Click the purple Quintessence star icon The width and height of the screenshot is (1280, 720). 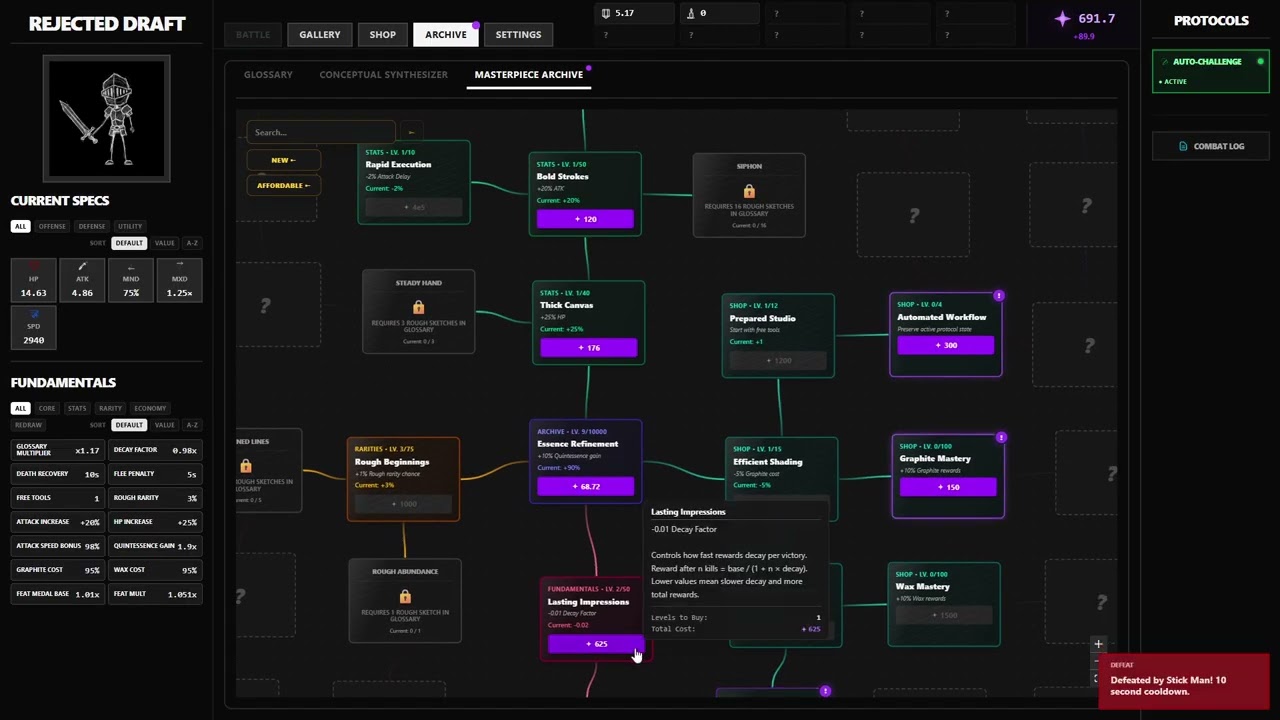[x=1062, y=19]
